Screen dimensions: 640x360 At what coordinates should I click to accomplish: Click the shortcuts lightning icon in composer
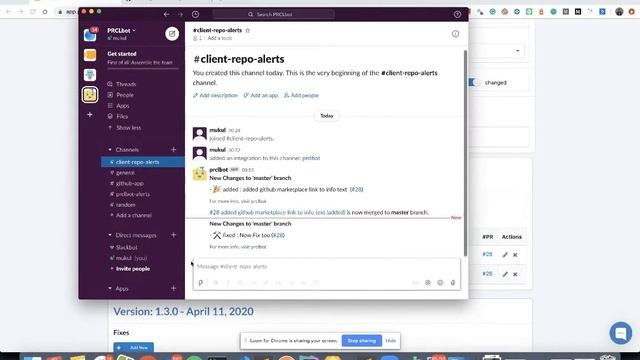click(x=200, y=282)
